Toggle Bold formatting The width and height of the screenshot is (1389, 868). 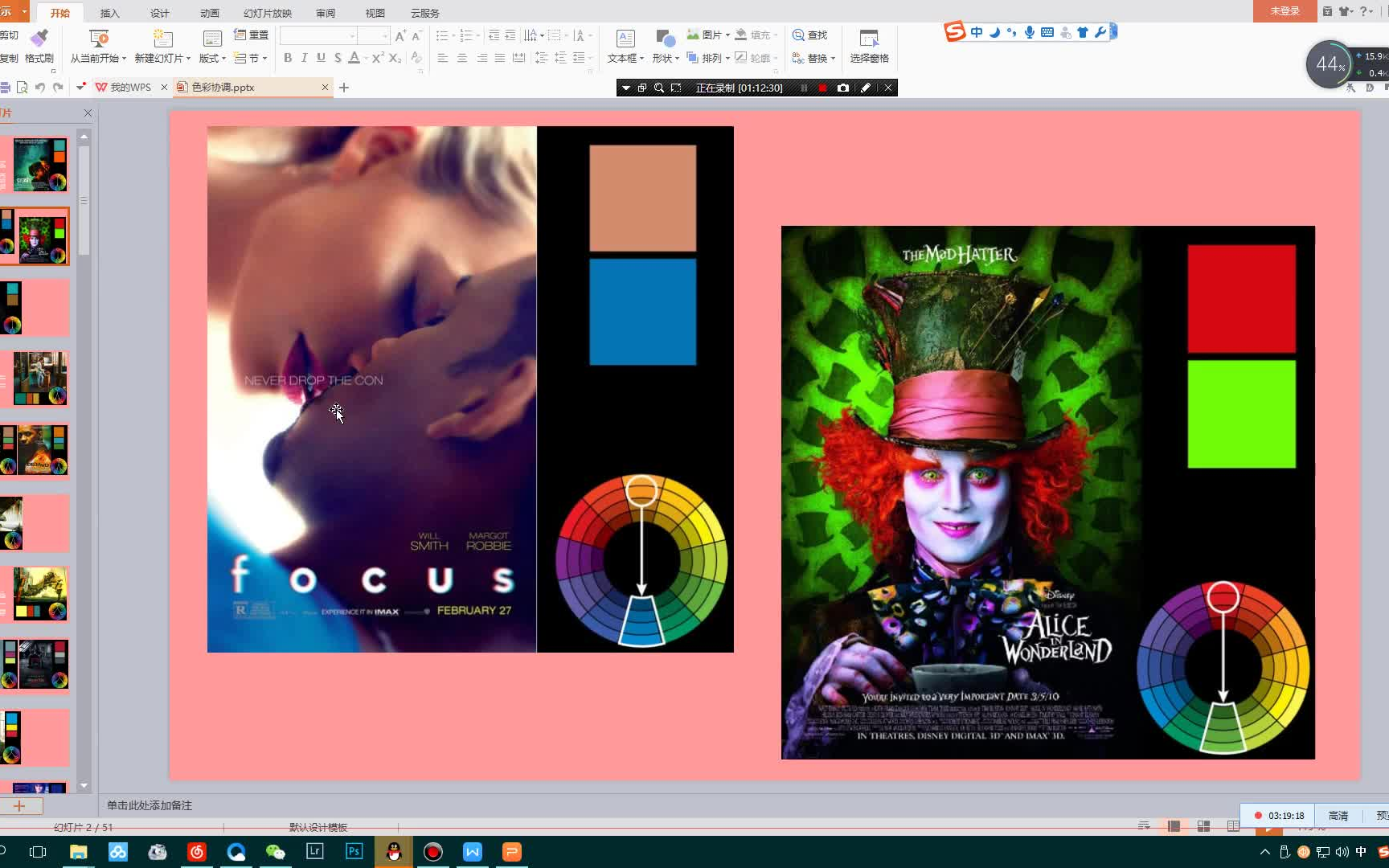tap(288, 58)
